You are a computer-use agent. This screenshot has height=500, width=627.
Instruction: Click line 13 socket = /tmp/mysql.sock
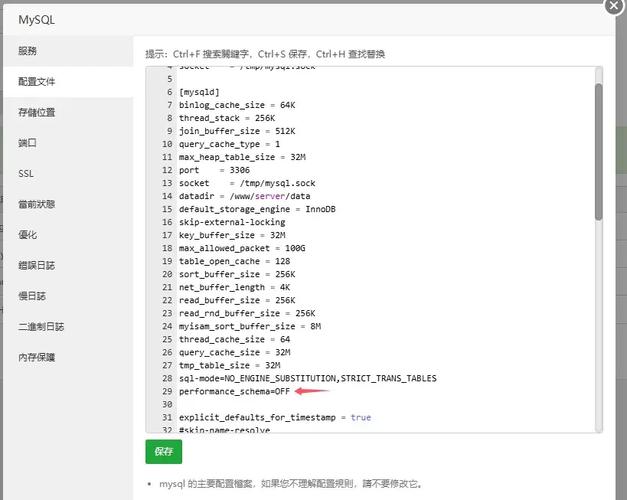click(247, 183)
